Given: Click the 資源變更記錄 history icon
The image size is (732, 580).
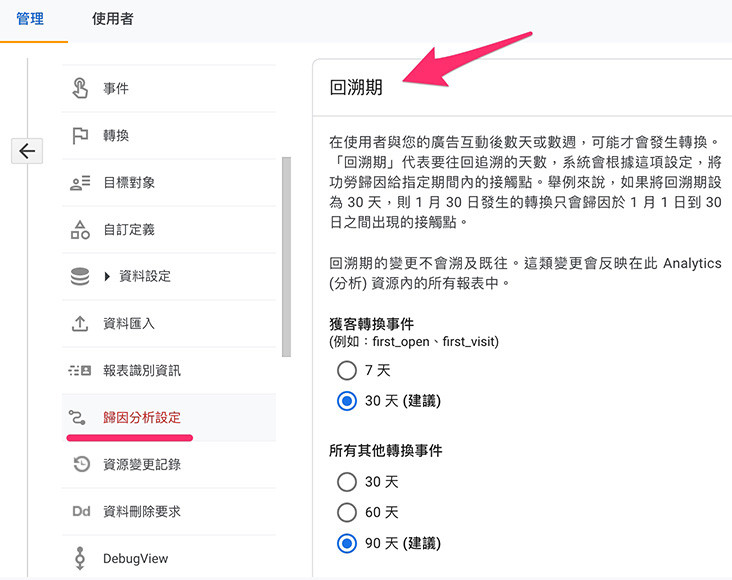Looking at the screenshot, I should (x=80, y=464).
